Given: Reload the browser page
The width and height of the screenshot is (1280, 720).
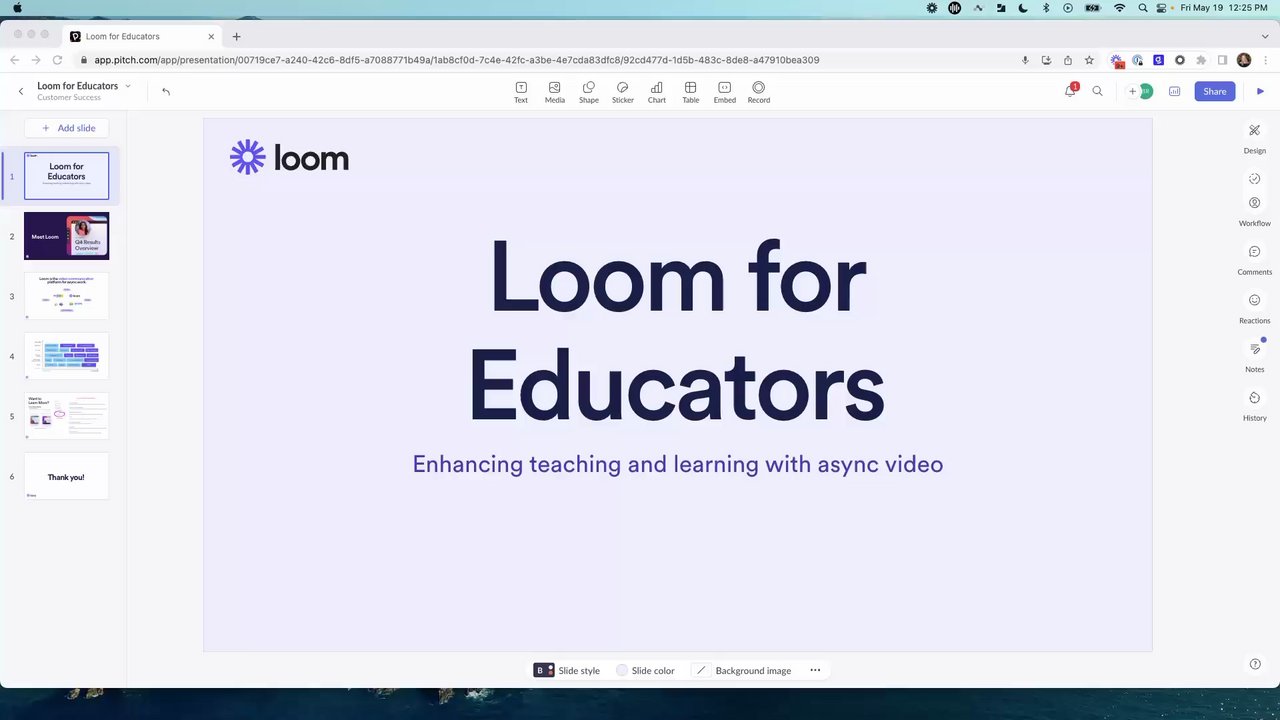Looking at the screenshot, I should [56, 60].
